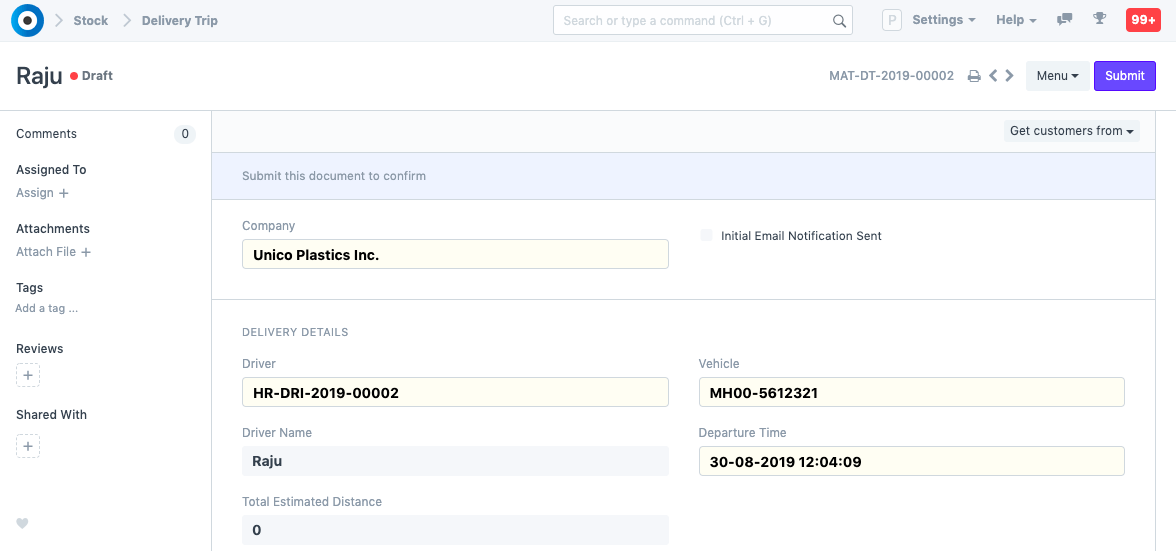Screen dimensions: 1176x551
Task: Like the document with heart icon
Action: click(x=23, y=523)
